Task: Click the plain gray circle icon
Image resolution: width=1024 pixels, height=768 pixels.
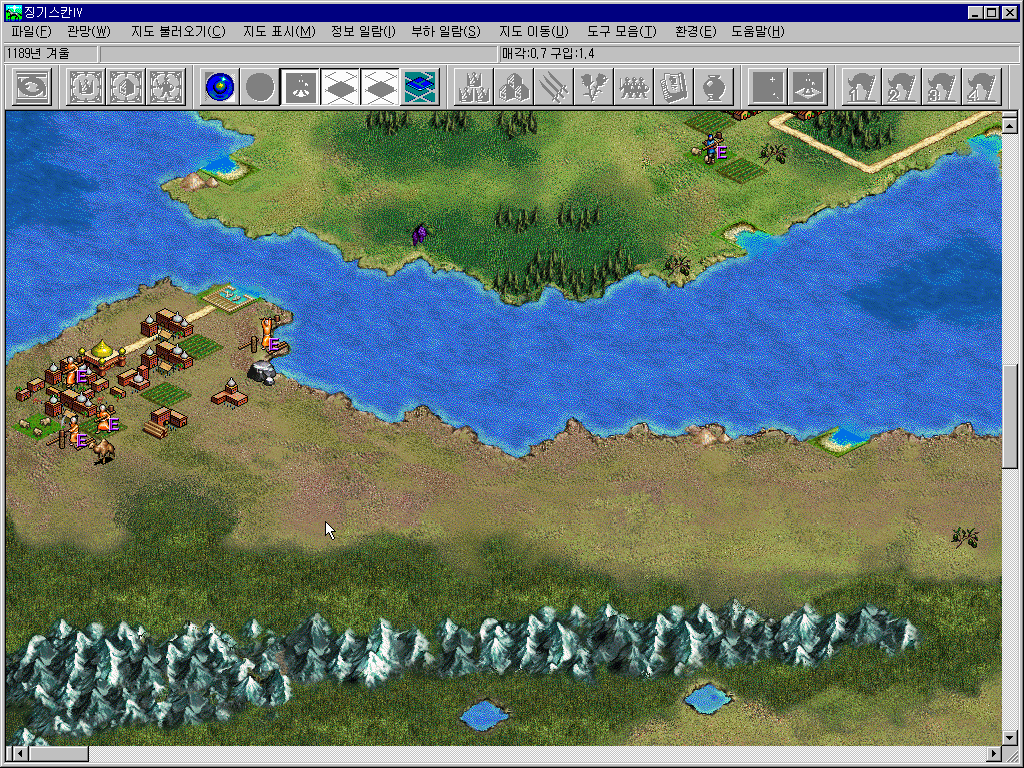Action: (x=260, y=86)
